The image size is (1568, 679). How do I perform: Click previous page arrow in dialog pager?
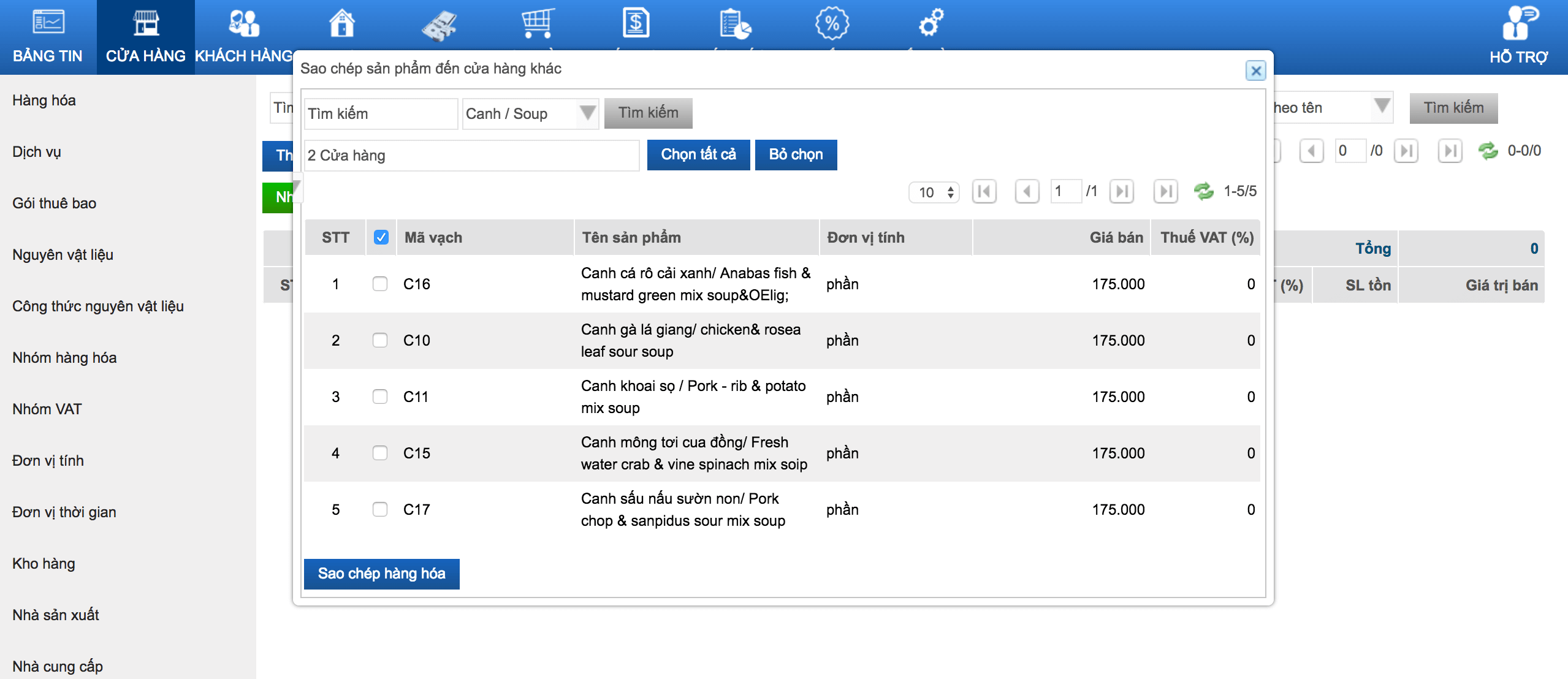point(1026,191)
